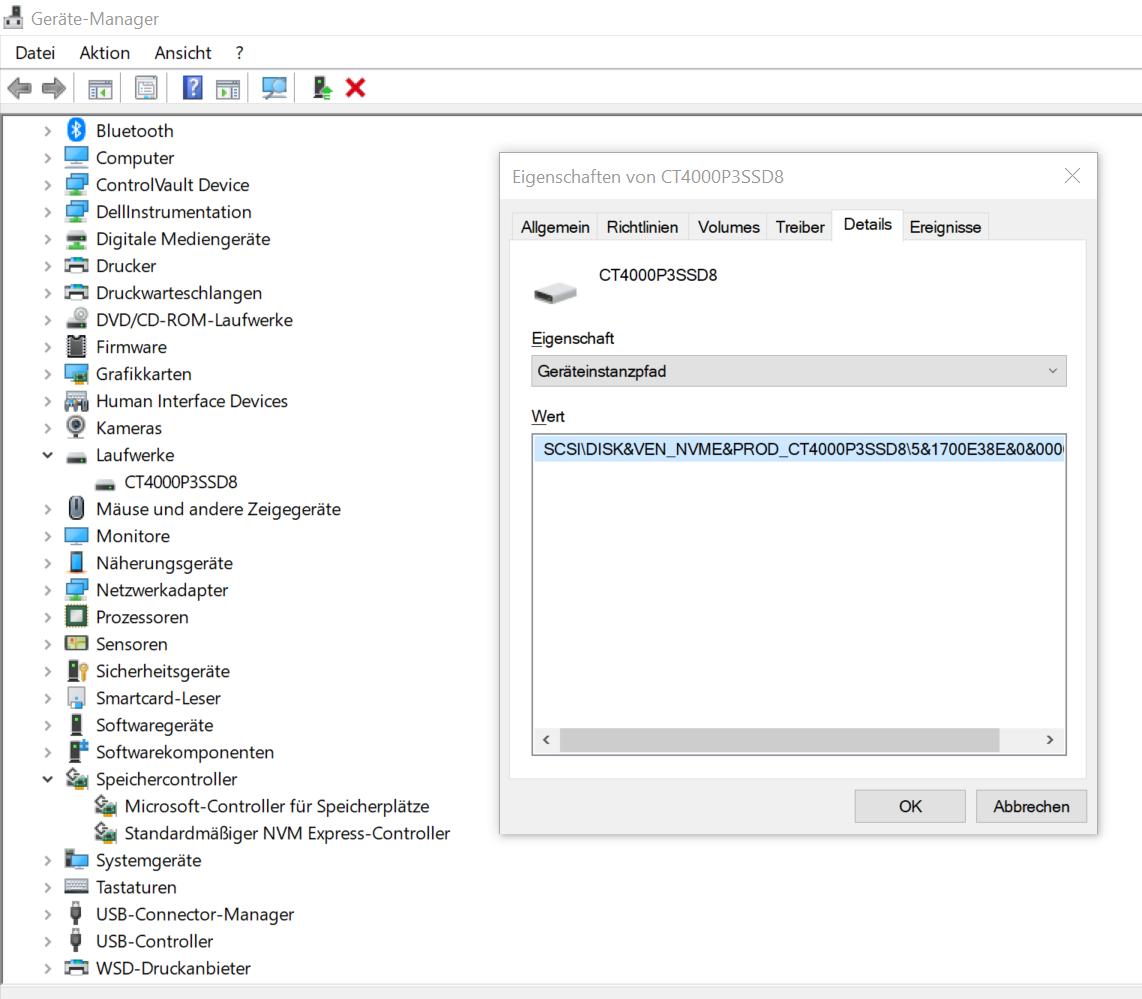Switch to the Richtlinien tab

pos(642,226)
